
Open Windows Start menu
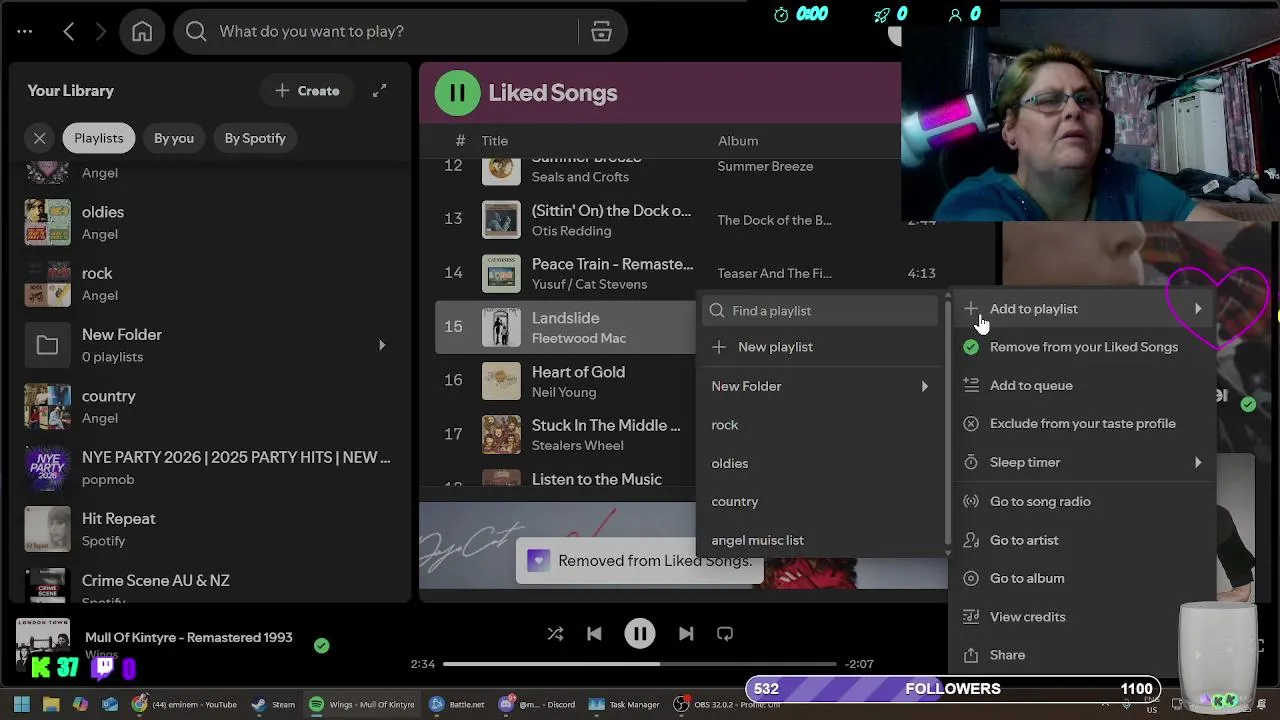coord(22,704)
